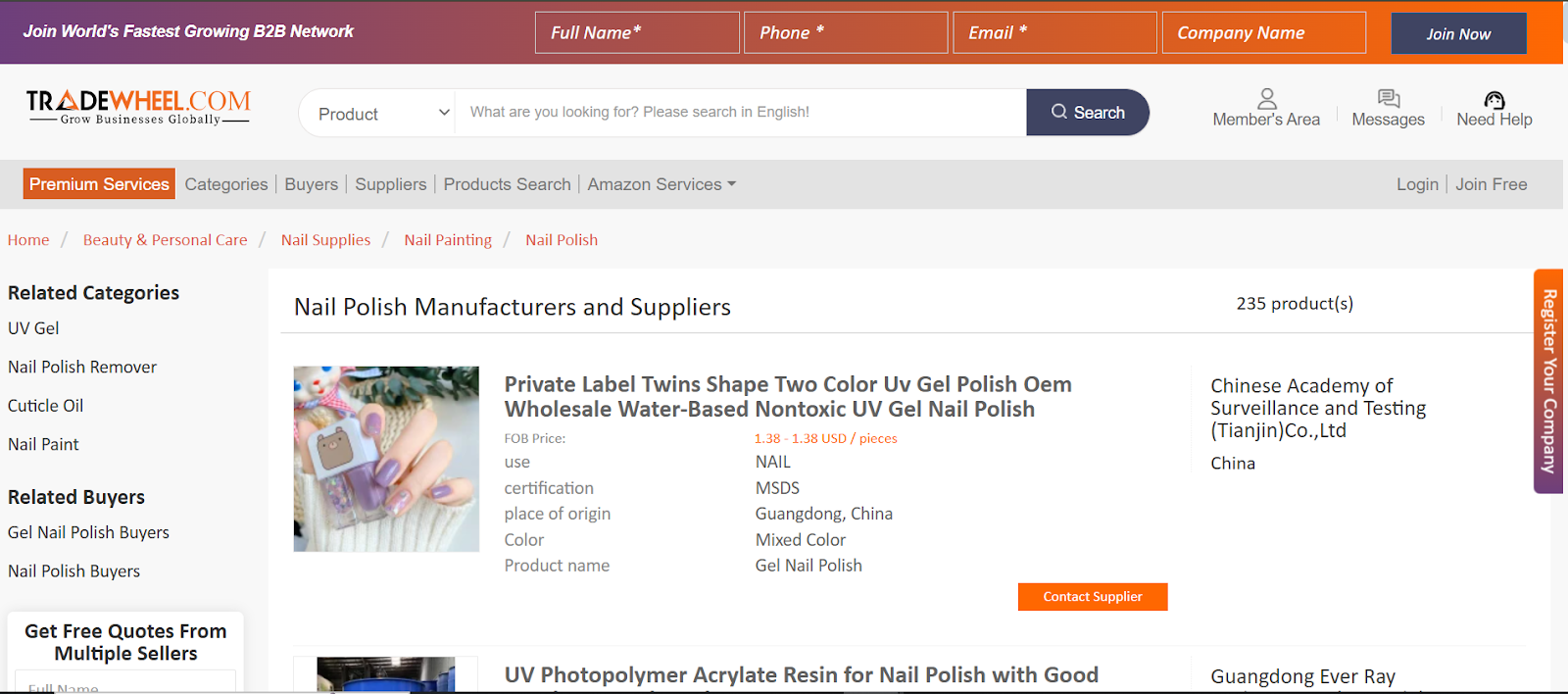The image size is (1568, 694).
Task: Click the Nail Polish breadcrumb
Action: [x=562, y=240]
